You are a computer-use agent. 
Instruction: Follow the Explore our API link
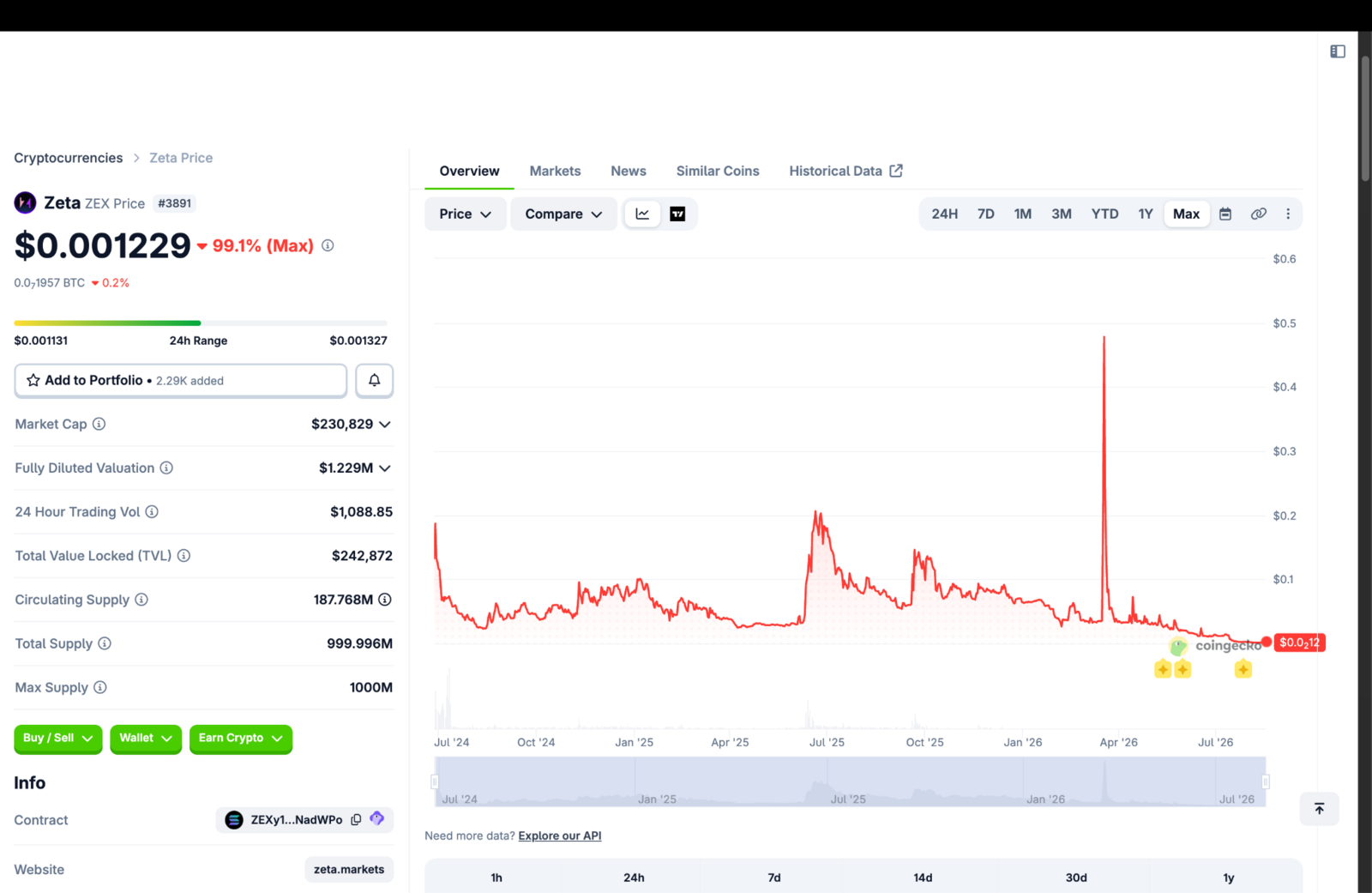click(560, 836)
